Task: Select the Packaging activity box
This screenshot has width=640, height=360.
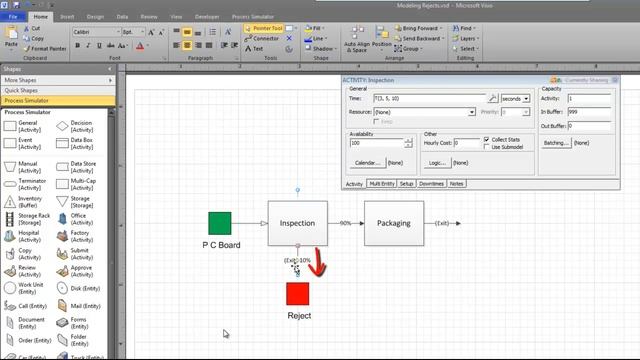Action: pyautogui.click(x=394, y=223)
